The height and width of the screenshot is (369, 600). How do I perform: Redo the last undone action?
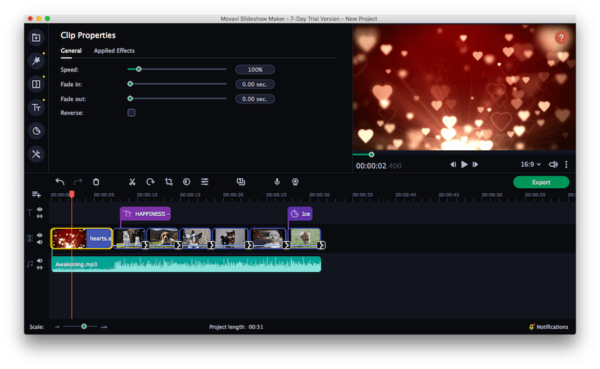pos(78,182)
